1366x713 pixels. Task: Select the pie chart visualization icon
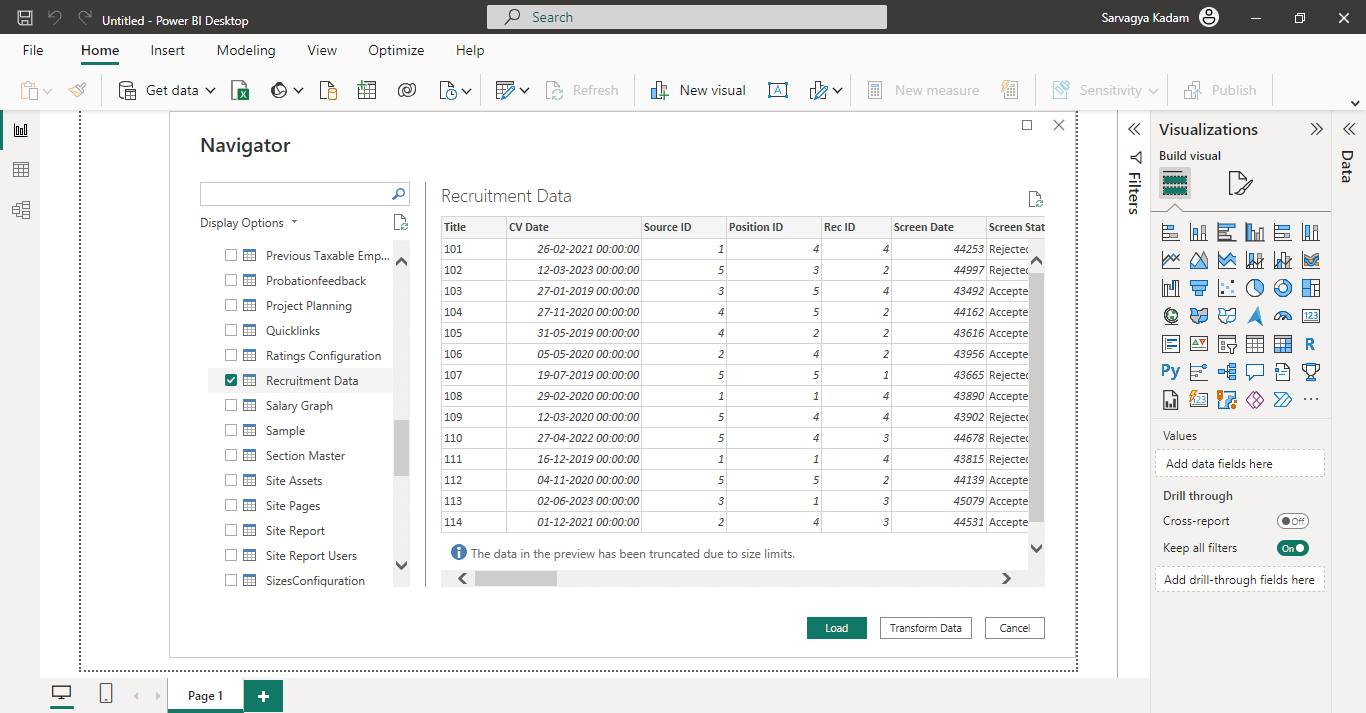(1254, 289)
